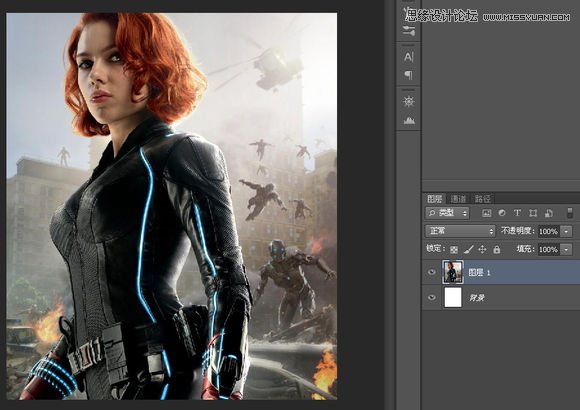Open the 正常 blend mode dropdown
The image size is (580, 410).
click(460, 231)
